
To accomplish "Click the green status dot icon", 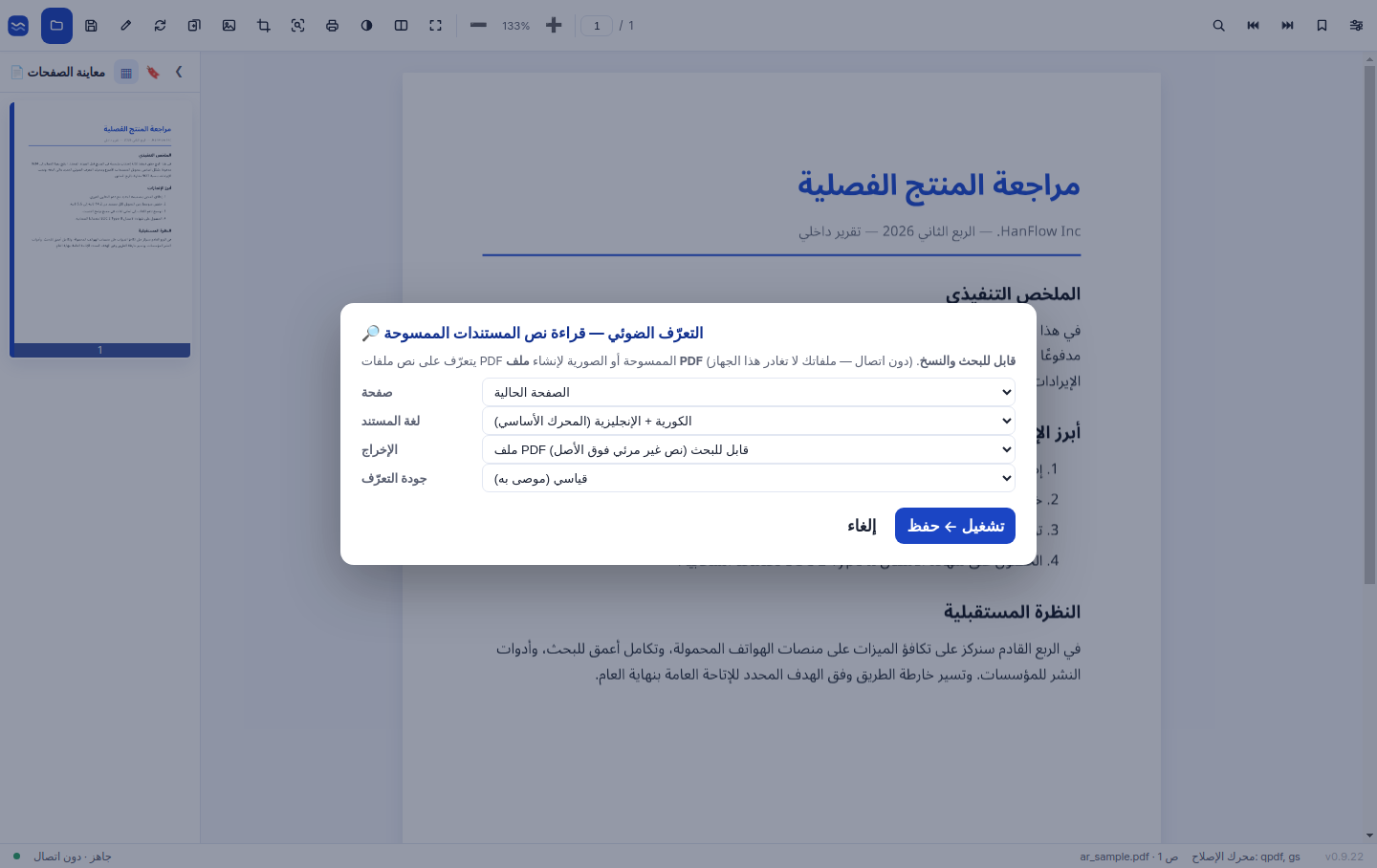I will (16, 856).
